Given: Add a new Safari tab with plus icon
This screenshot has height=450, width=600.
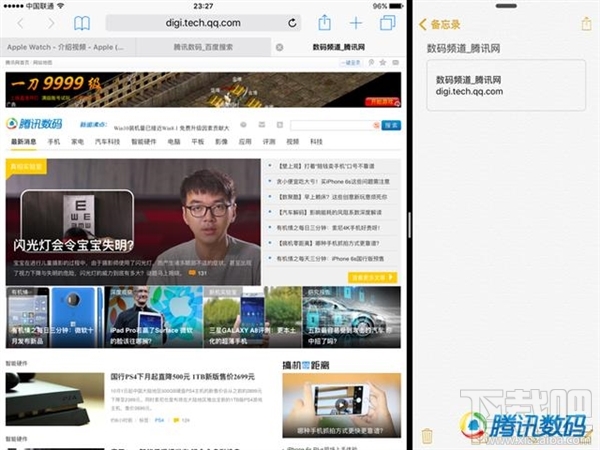Looking at the screenshot, I should pos(356,23).
